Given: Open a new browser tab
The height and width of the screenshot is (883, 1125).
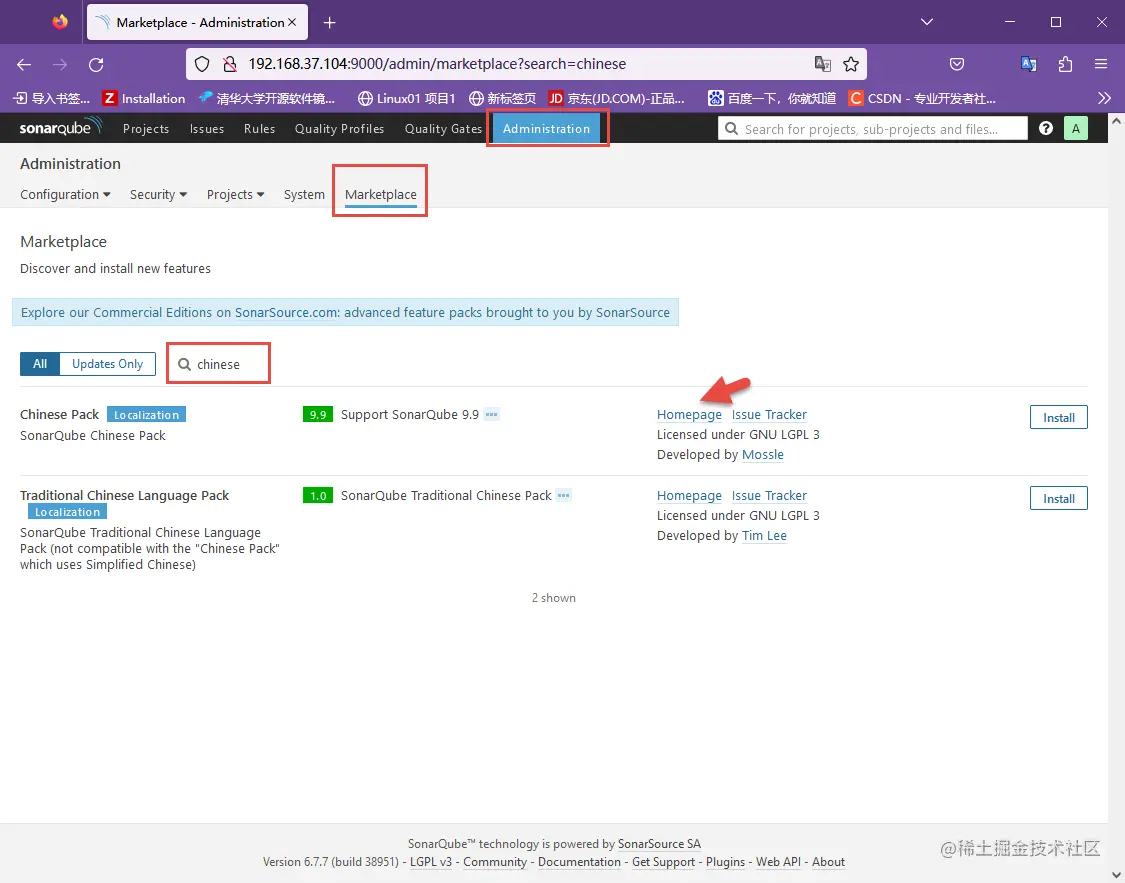Looking at the screenshot, I should point(329,23).
